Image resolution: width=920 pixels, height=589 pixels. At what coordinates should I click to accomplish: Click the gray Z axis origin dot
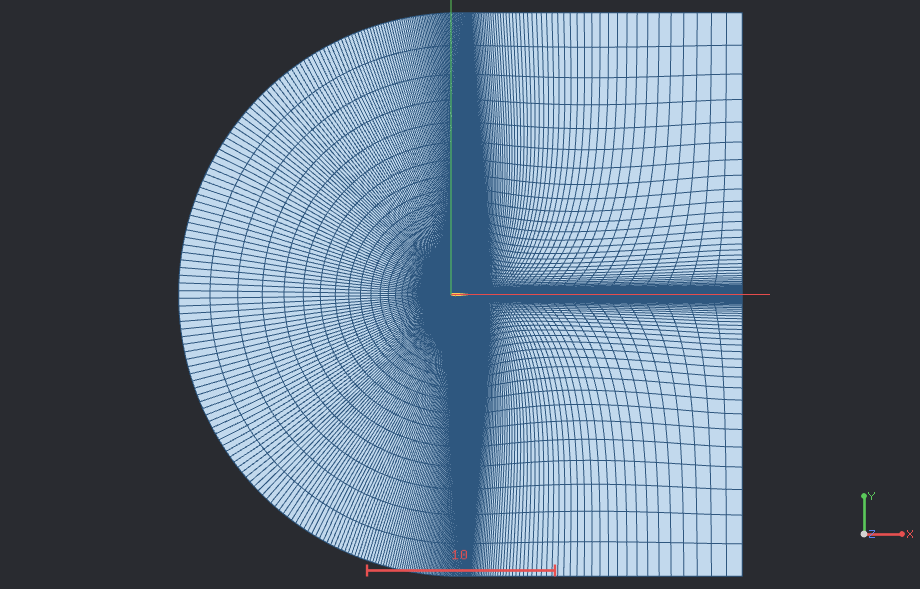tap(864, 534)
